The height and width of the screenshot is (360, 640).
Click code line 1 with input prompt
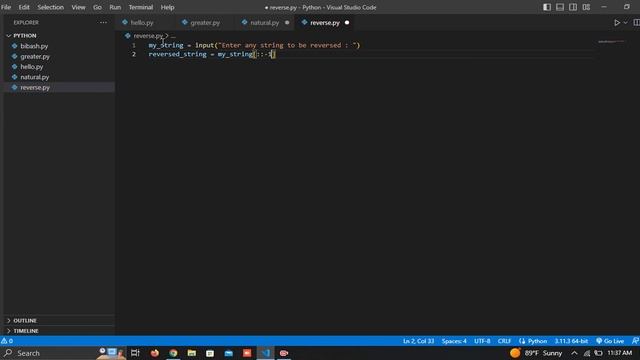click(x=254, y=45)
